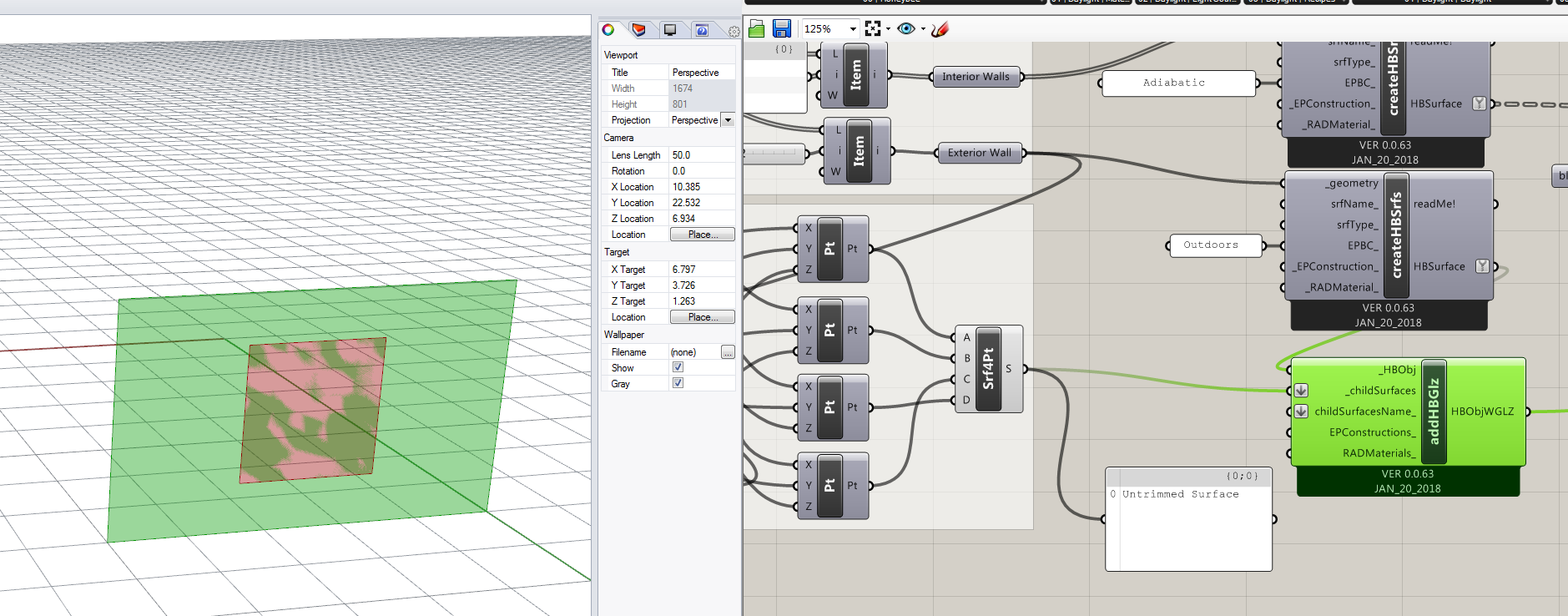This screenshot has width=1568, height=616.
Task: Click the readMe! output beside _geometry component
Action: click(1434, 204)
